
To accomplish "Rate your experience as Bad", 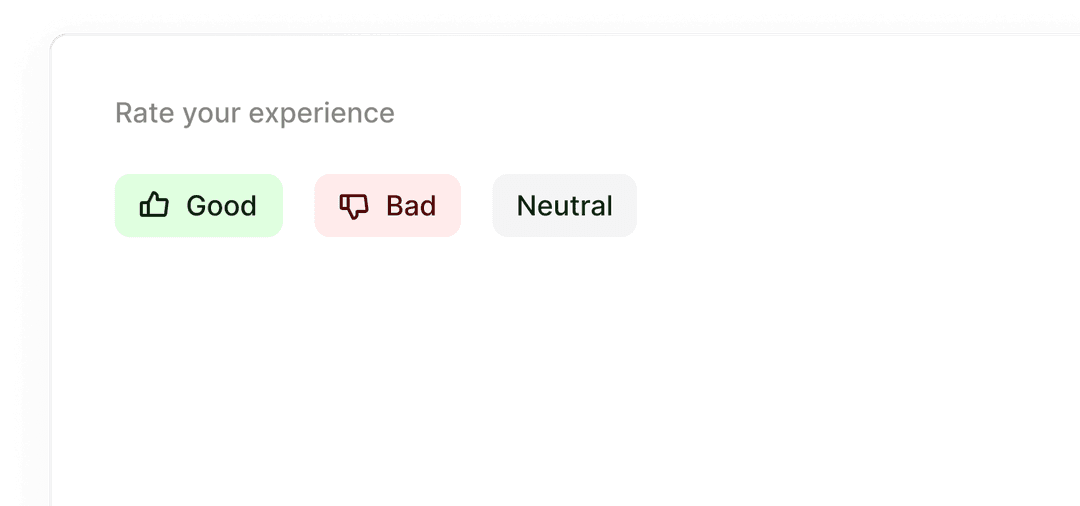I will pos(387,206).
